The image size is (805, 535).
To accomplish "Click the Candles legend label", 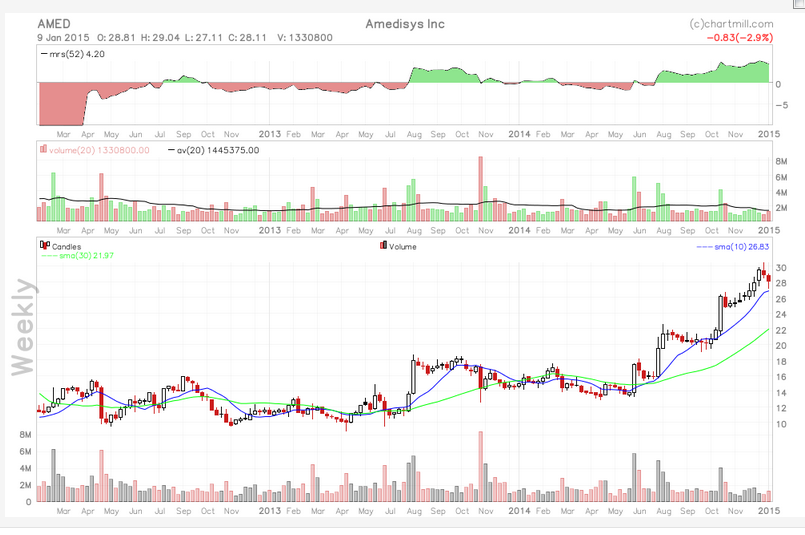I will [x=66, y=246].
